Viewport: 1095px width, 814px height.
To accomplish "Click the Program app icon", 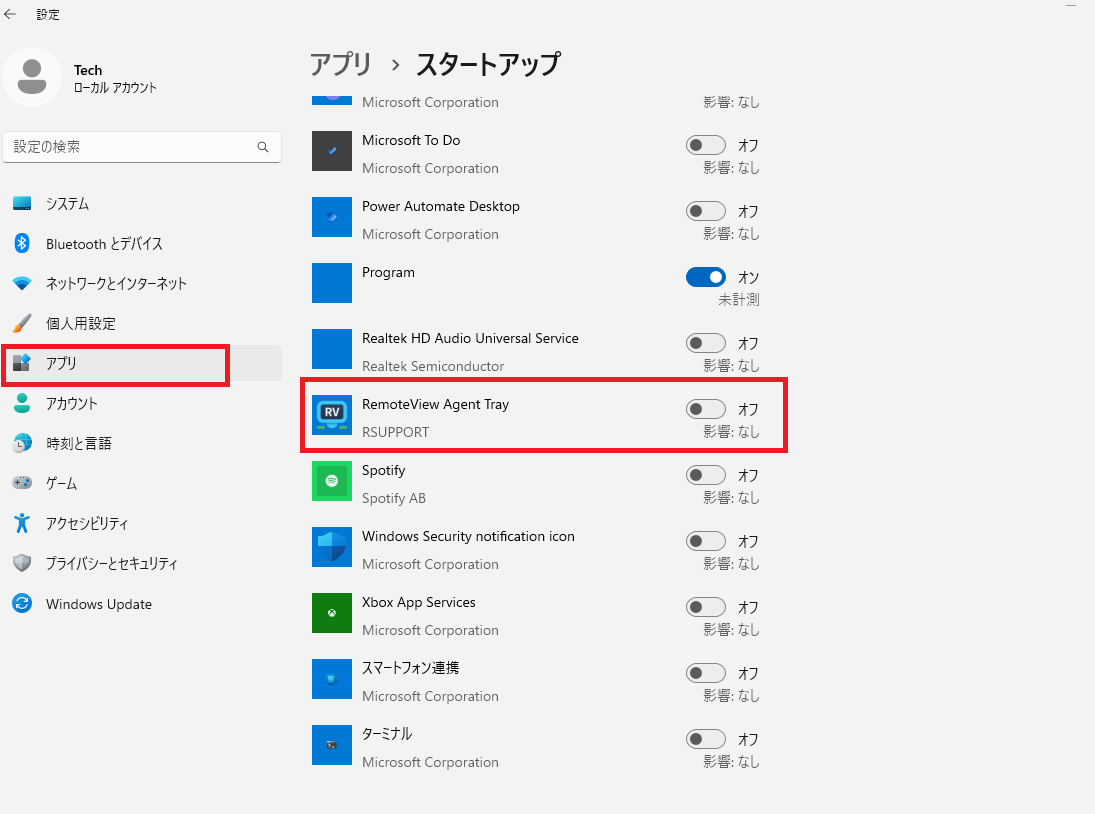I will click(x=332, y=283).
